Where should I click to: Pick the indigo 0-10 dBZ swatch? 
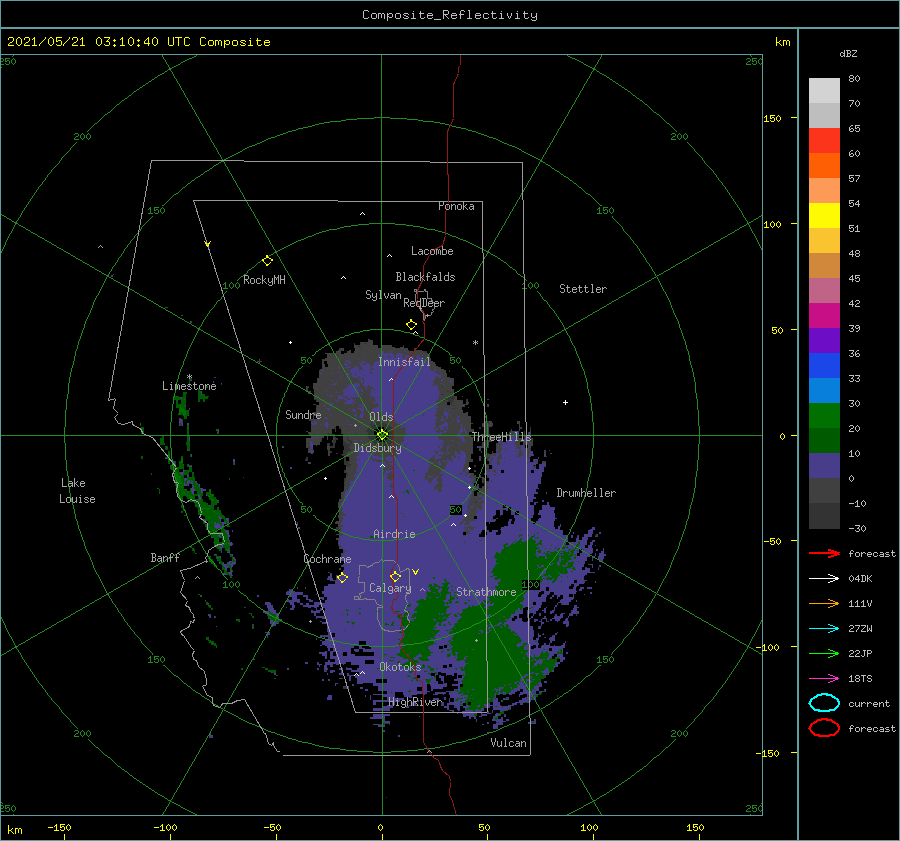click(x=824, y=466)
